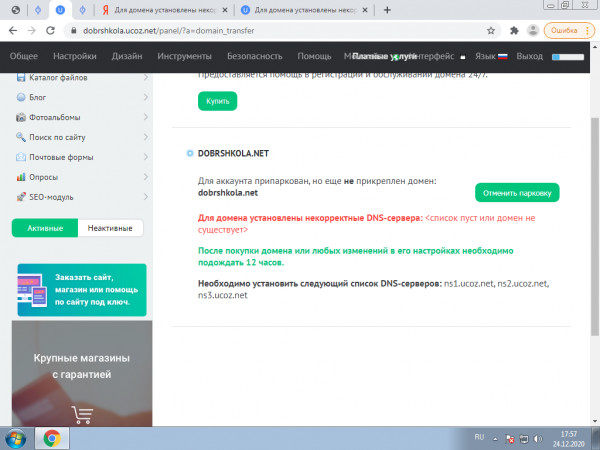Open the Chrome profile avatar
600x450 pixels.
coord(533,31)
